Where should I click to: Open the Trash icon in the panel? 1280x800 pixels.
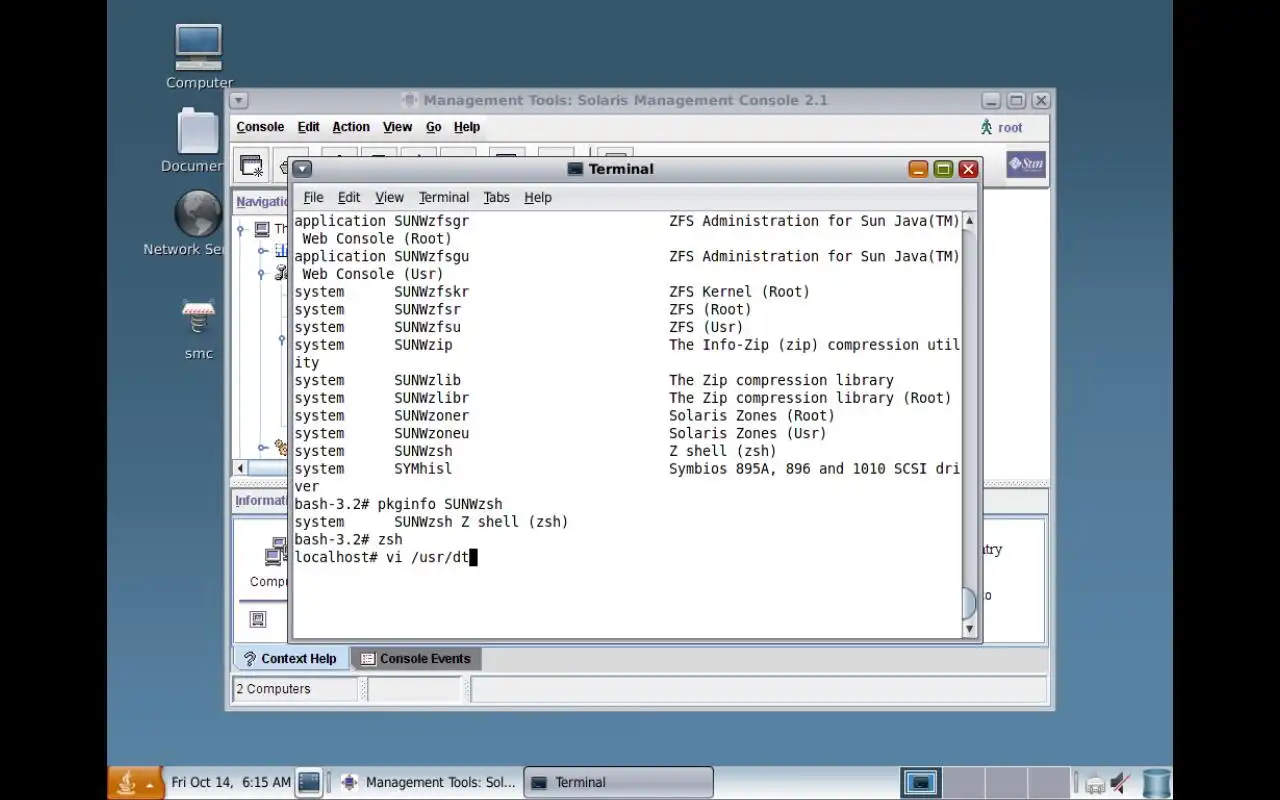coord(1156,783)
